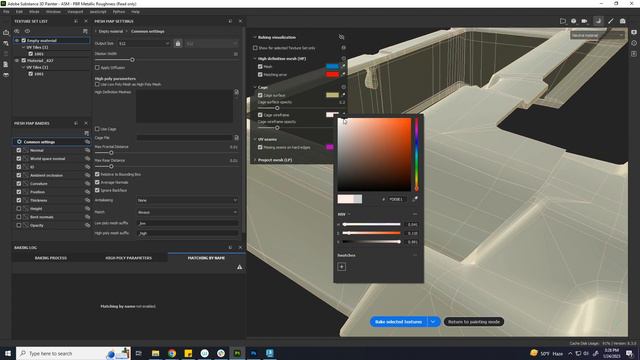The width and height of the screenshot is (640, 360).
Task: Enable the Opacity baker checkbox
Action: (19, 225)
